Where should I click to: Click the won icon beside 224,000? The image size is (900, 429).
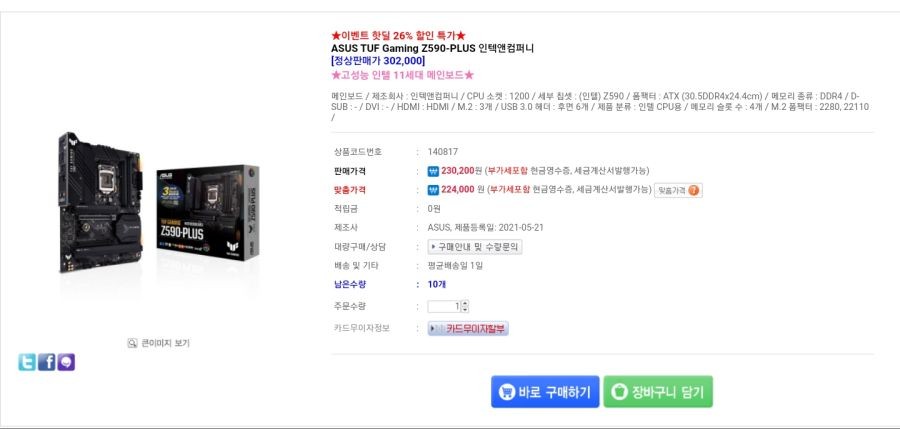[x=433, y=190]
